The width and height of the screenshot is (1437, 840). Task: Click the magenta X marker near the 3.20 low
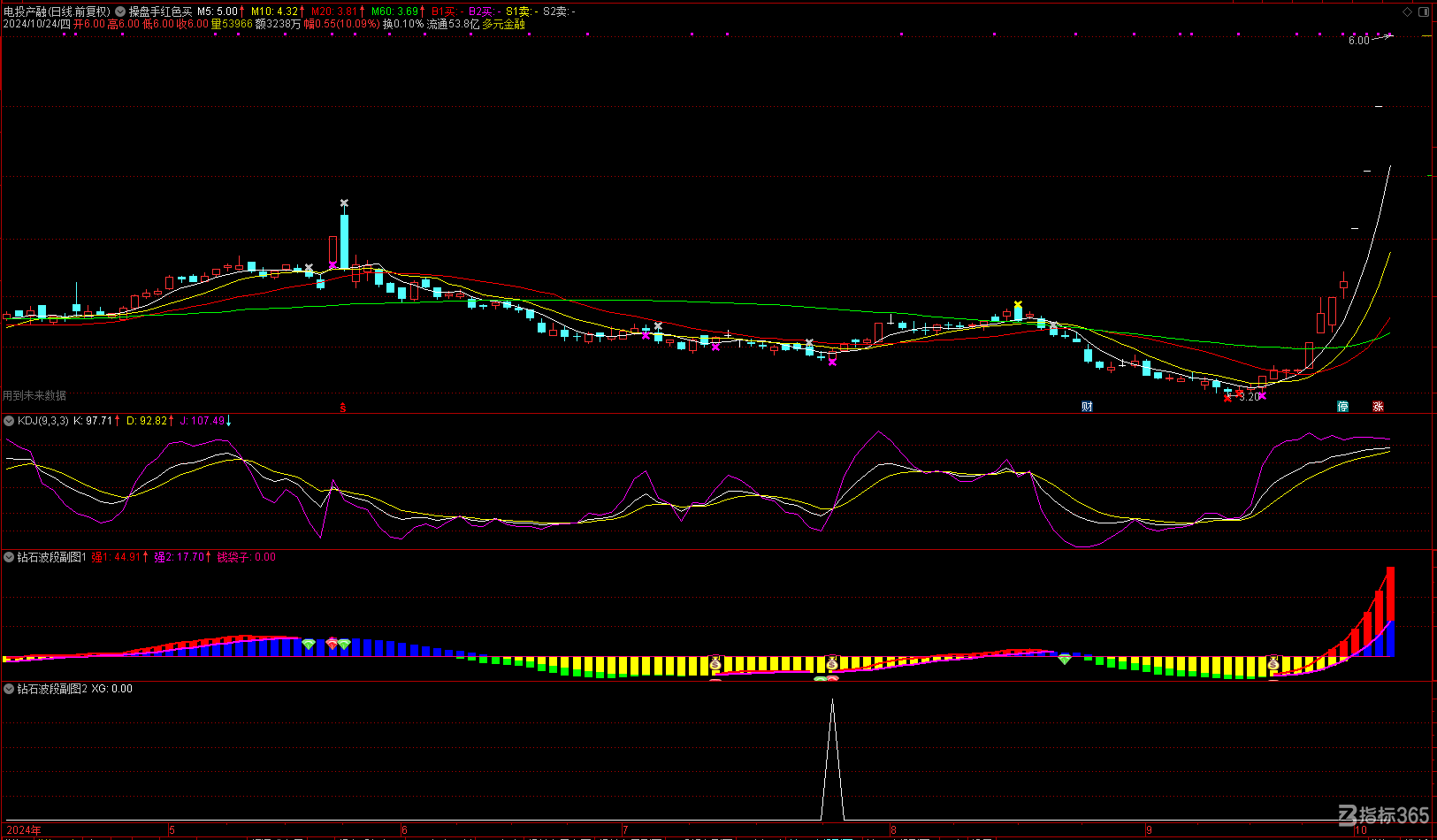[1262, 395]
